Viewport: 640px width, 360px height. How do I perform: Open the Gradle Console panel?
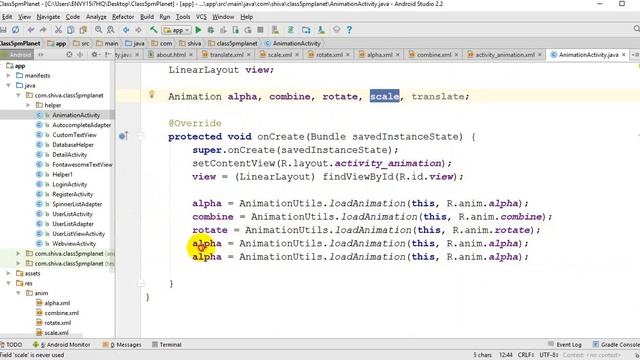(616, 344)
